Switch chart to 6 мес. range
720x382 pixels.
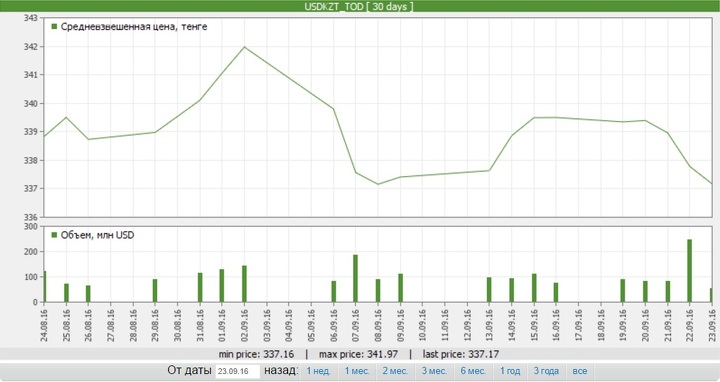(473, 371)
